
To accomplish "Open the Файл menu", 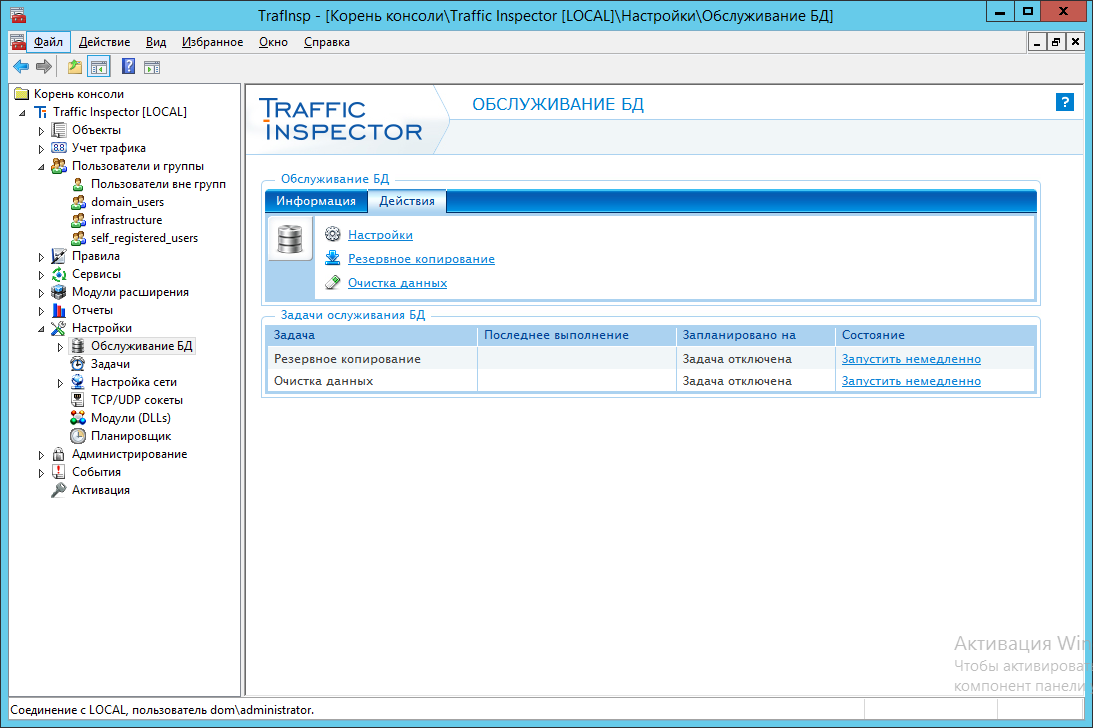I will pyautogui.click(x=48, y=42).
